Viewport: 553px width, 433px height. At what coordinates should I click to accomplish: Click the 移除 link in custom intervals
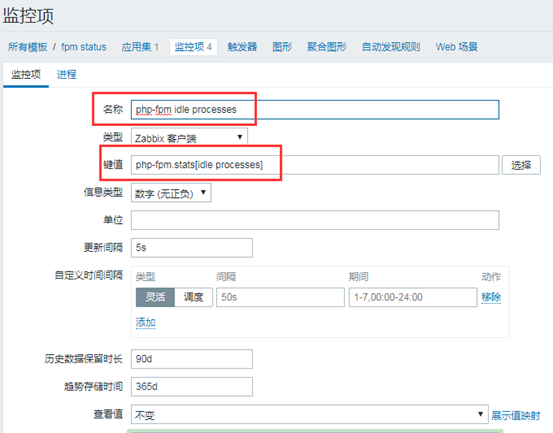tap(491, 297)
